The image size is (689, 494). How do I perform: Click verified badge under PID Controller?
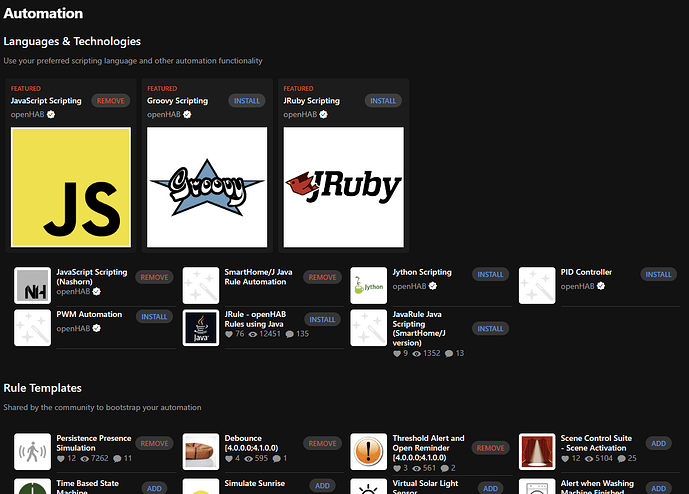coord(601,286)
